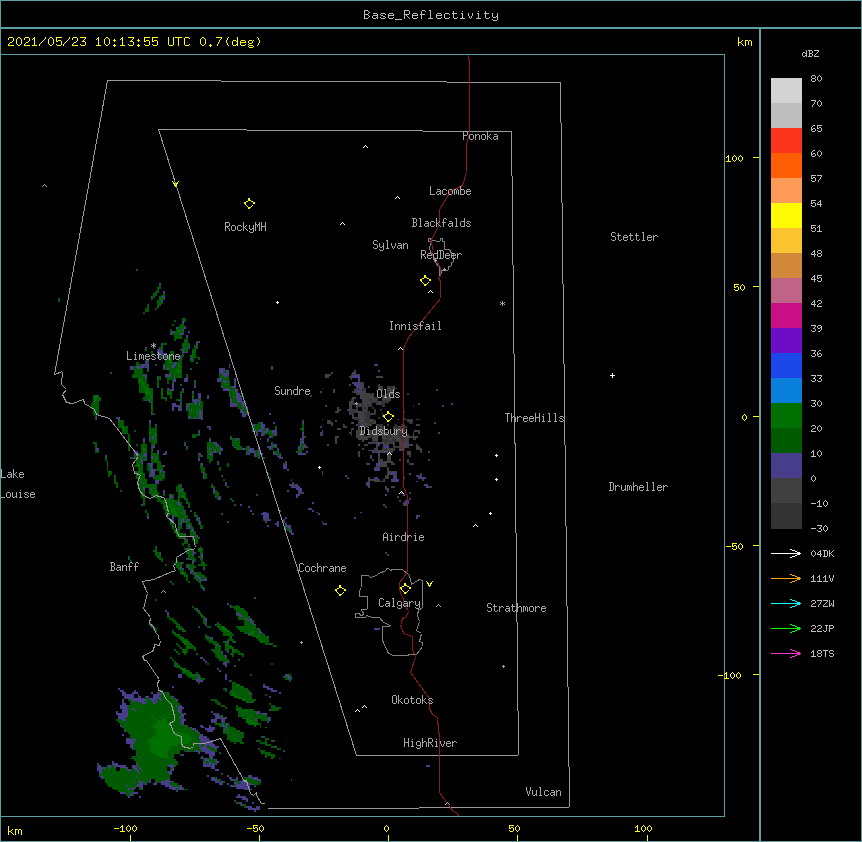The width and height of the screenshot is (862, 842).
Task: Click the Stettler town label
Action: click(634, 237)
